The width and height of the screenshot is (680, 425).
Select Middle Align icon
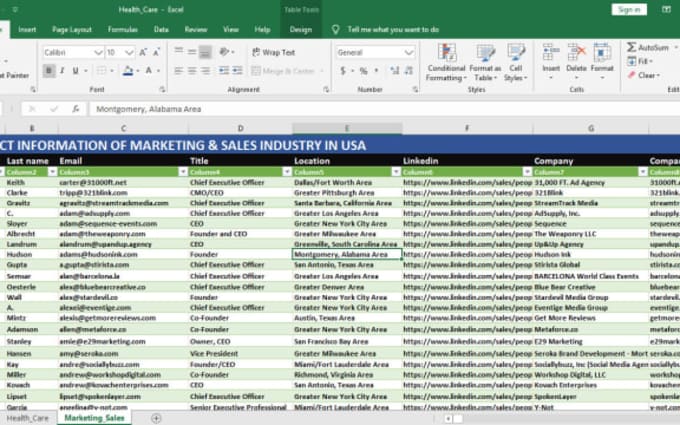tap(192, 52)
